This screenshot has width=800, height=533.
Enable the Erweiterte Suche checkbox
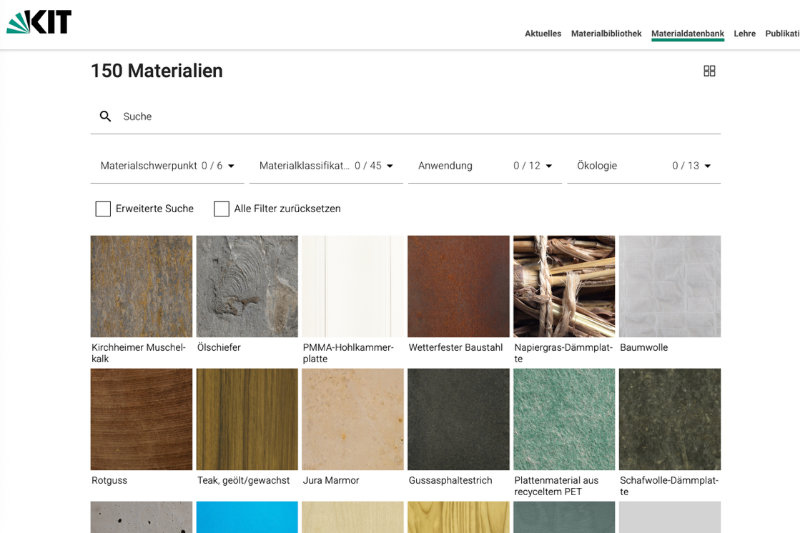[103, 209]
